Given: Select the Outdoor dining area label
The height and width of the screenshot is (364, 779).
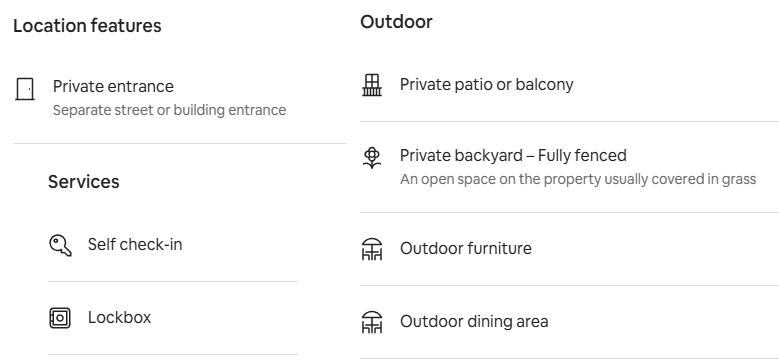Looking at the screenshot, I should pyautogui.click(x=474, y=321).
